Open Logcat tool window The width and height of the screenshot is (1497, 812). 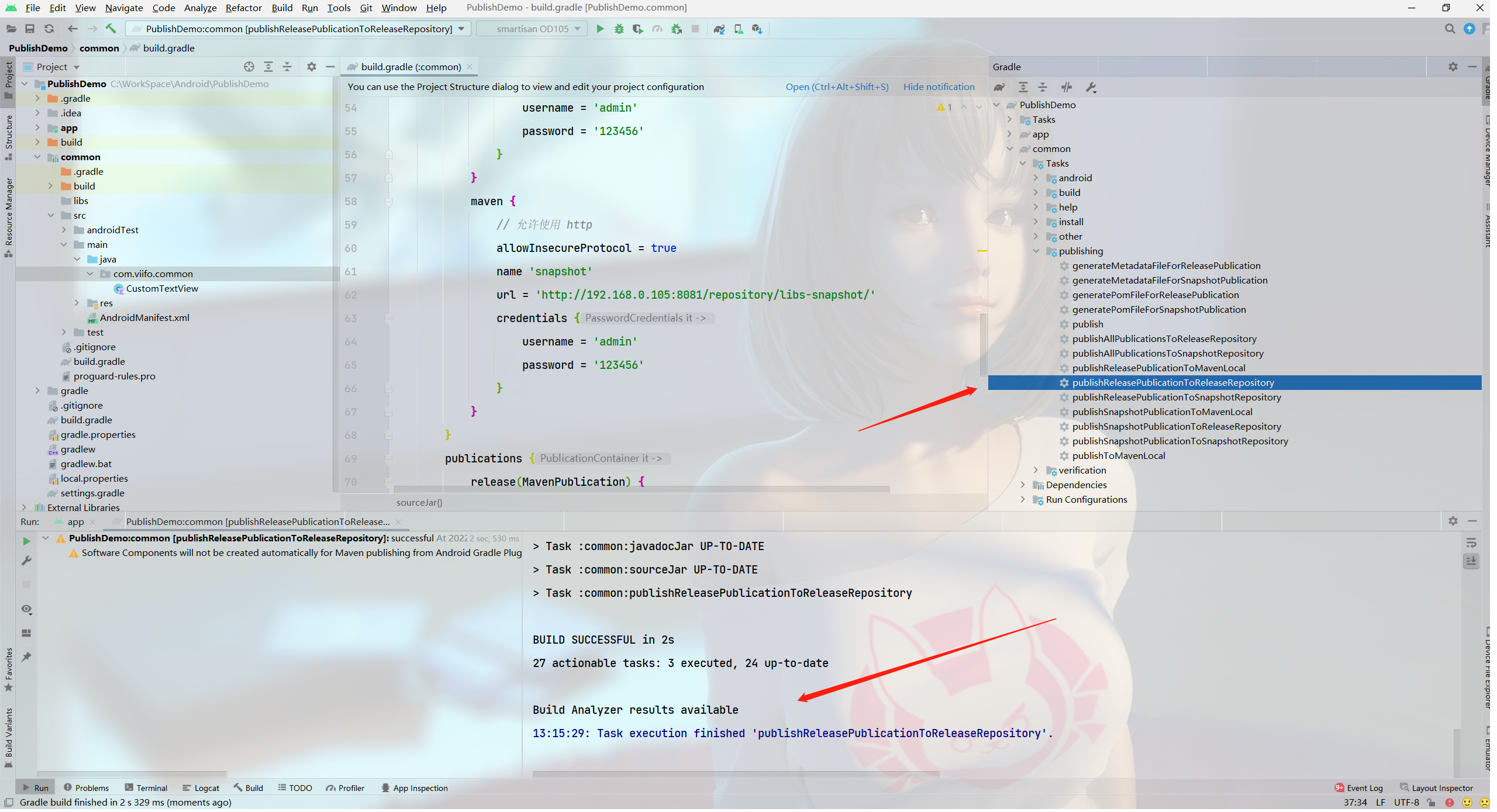pos(201,788)
